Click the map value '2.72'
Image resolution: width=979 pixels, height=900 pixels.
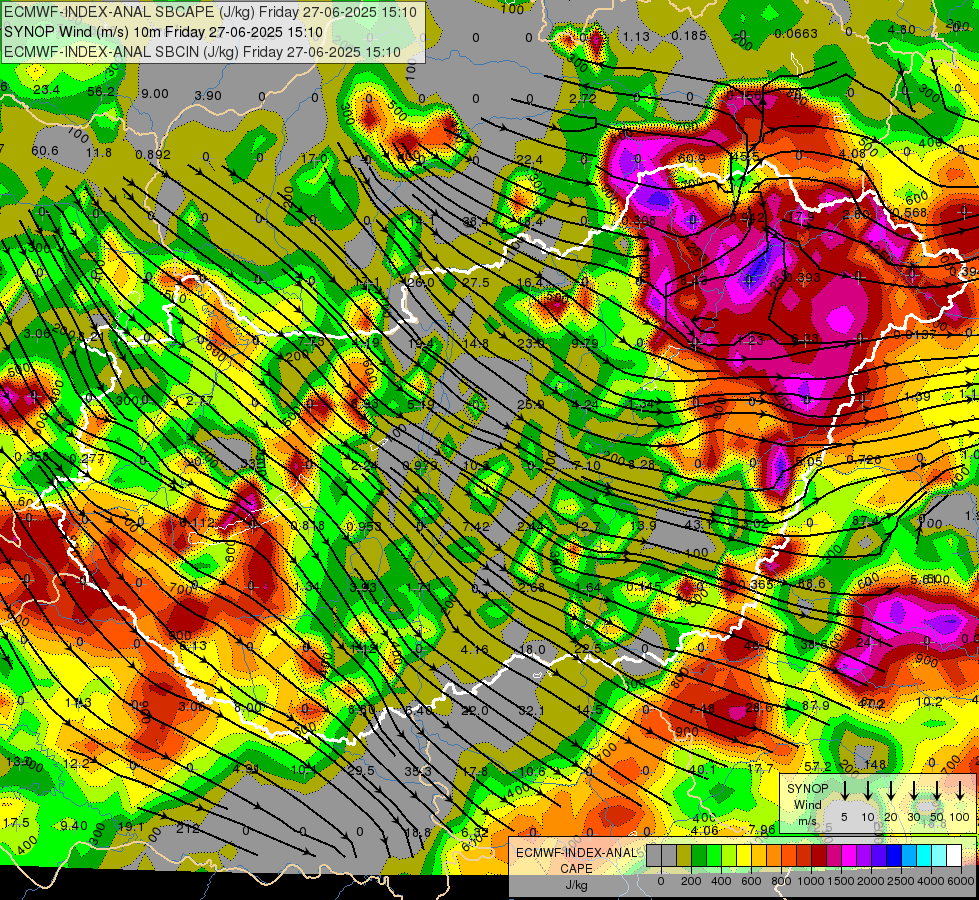(583, 98)
